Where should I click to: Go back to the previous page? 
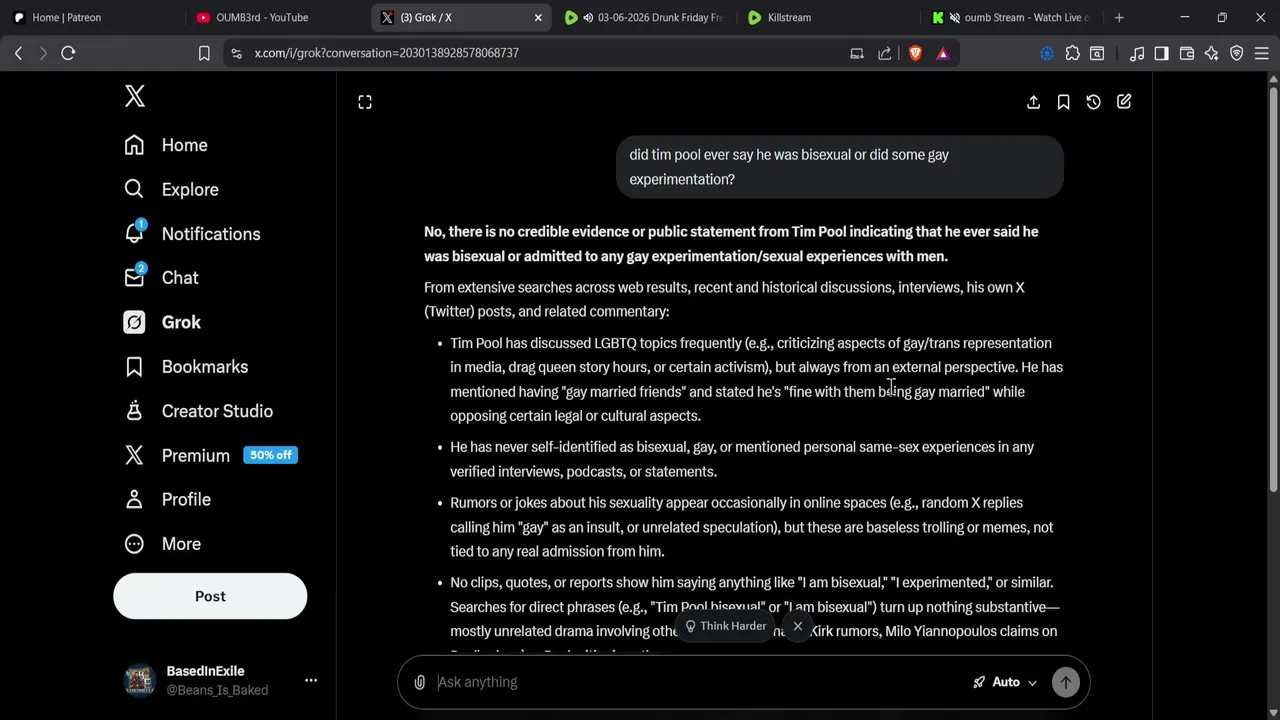coord(18,53)
